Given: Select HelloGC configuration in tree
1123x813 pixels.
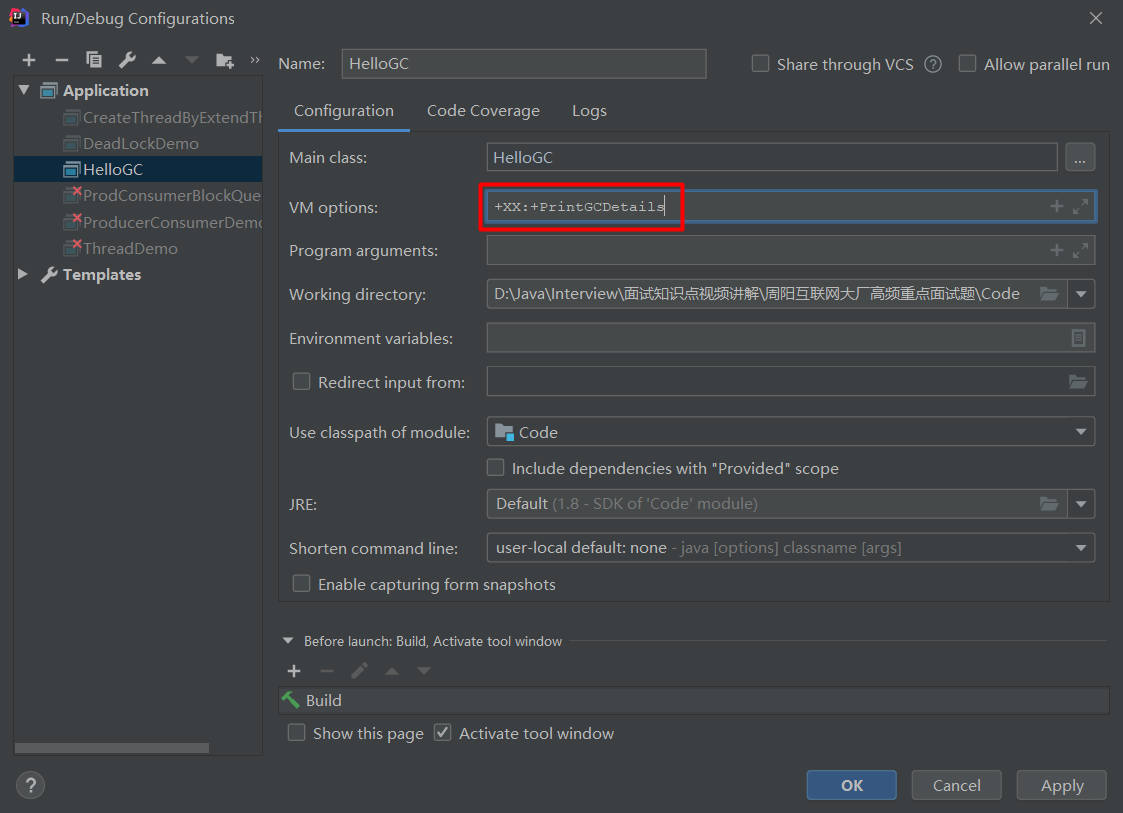Looking at the screenshot, I should (138, 170).
